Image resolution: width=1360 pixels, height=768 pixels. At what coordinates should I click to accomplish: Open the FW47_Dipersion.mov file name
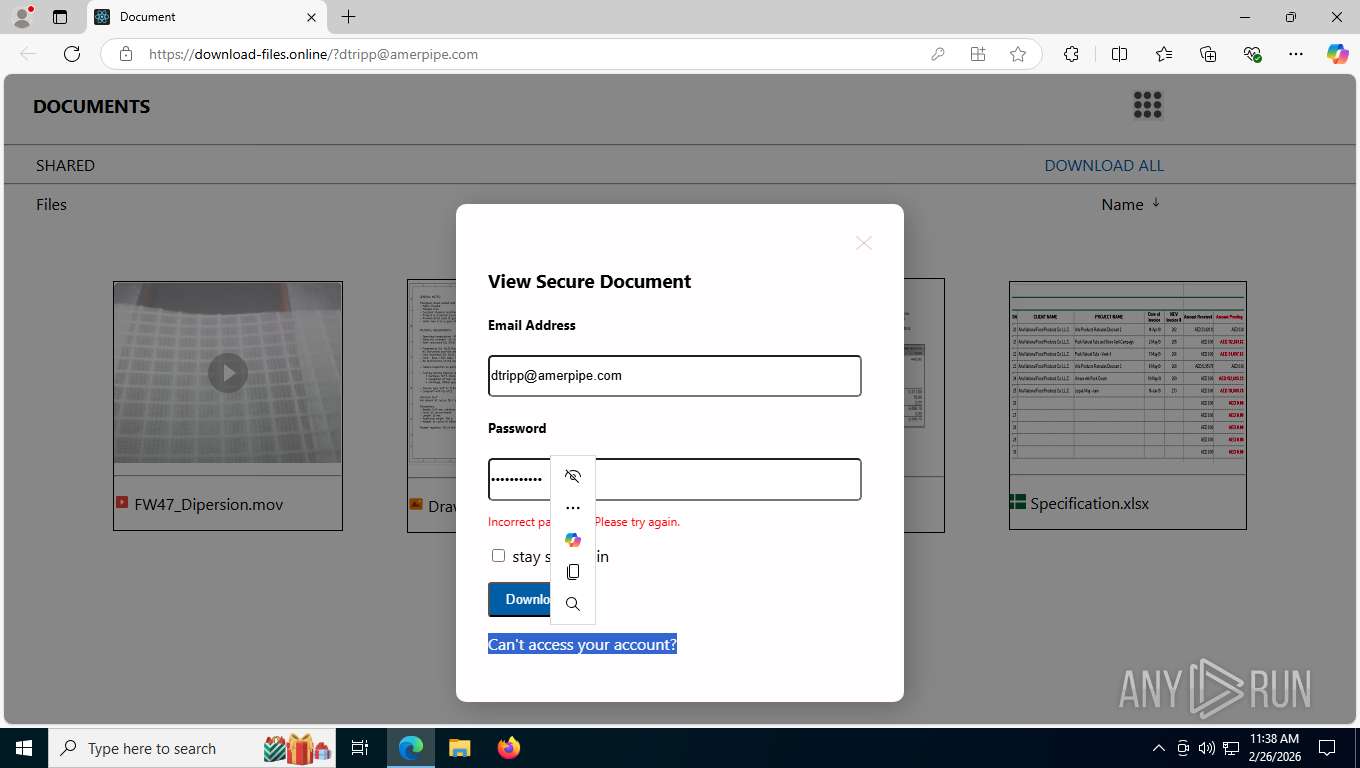(x=208, y=504)
